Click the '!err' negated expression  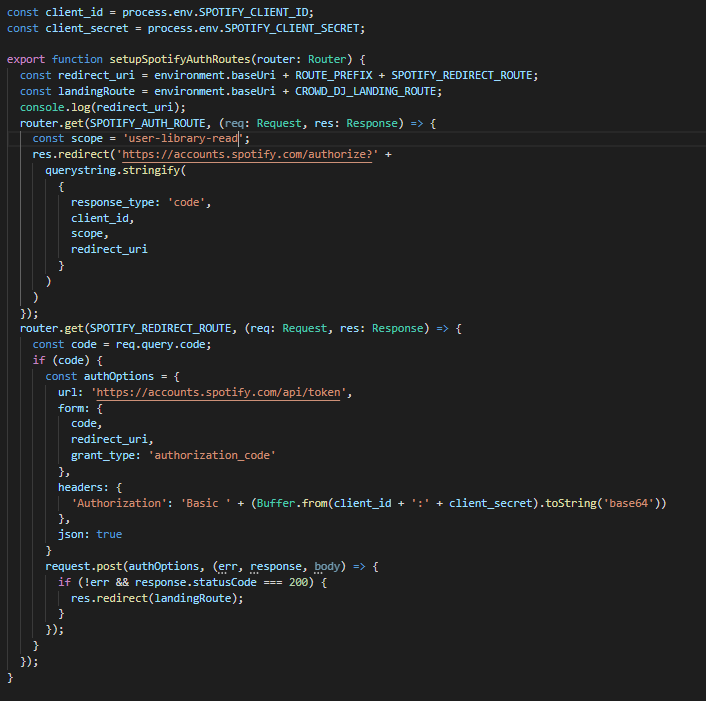pyautogui.click(x=96, y=583)
